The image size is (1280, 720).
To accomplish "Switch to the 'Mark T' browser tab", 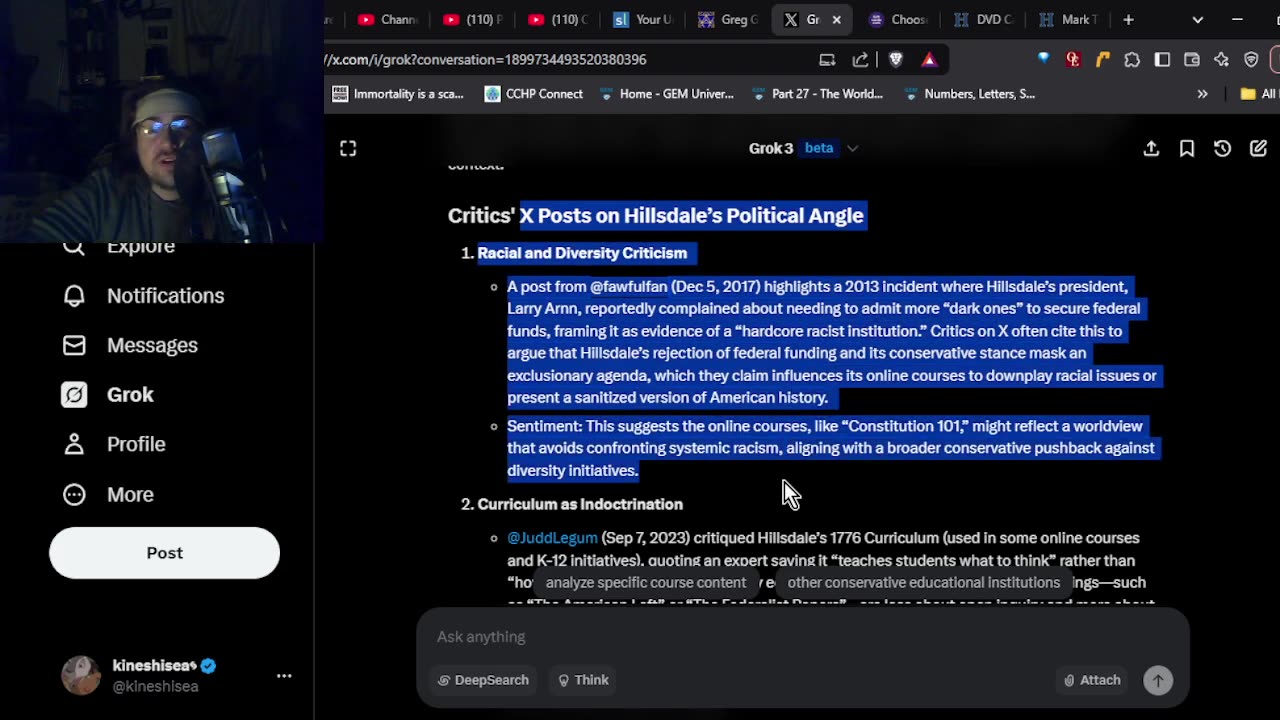I will click(x=1069, y=19).
